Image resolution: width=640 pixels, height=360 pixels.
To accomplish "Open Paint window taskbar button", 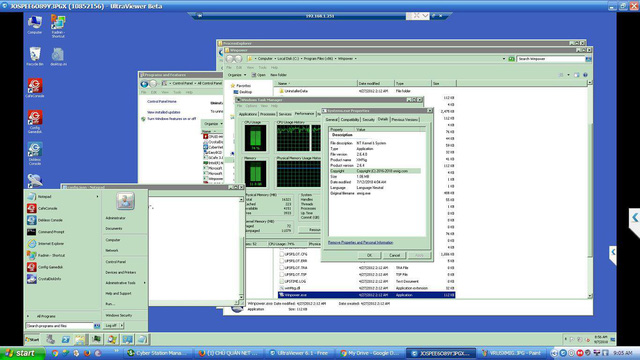I will tap(512, 353).
